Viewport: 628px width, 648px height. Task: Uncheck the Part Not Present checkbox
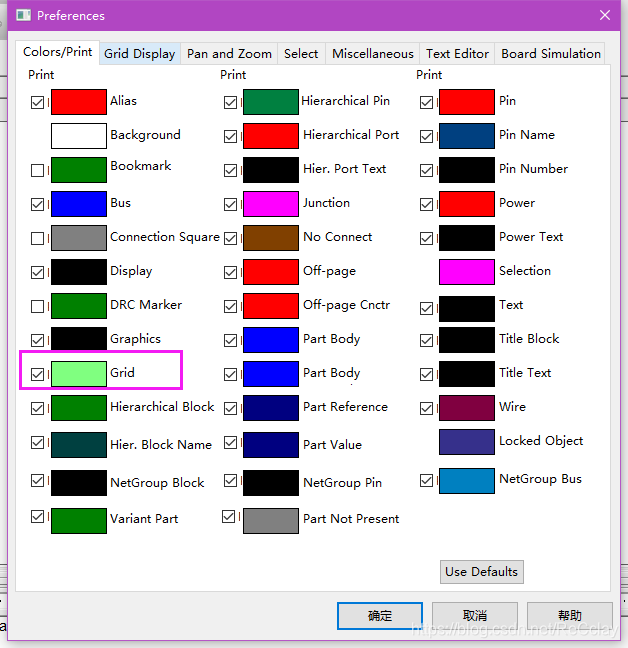point(228,517)
